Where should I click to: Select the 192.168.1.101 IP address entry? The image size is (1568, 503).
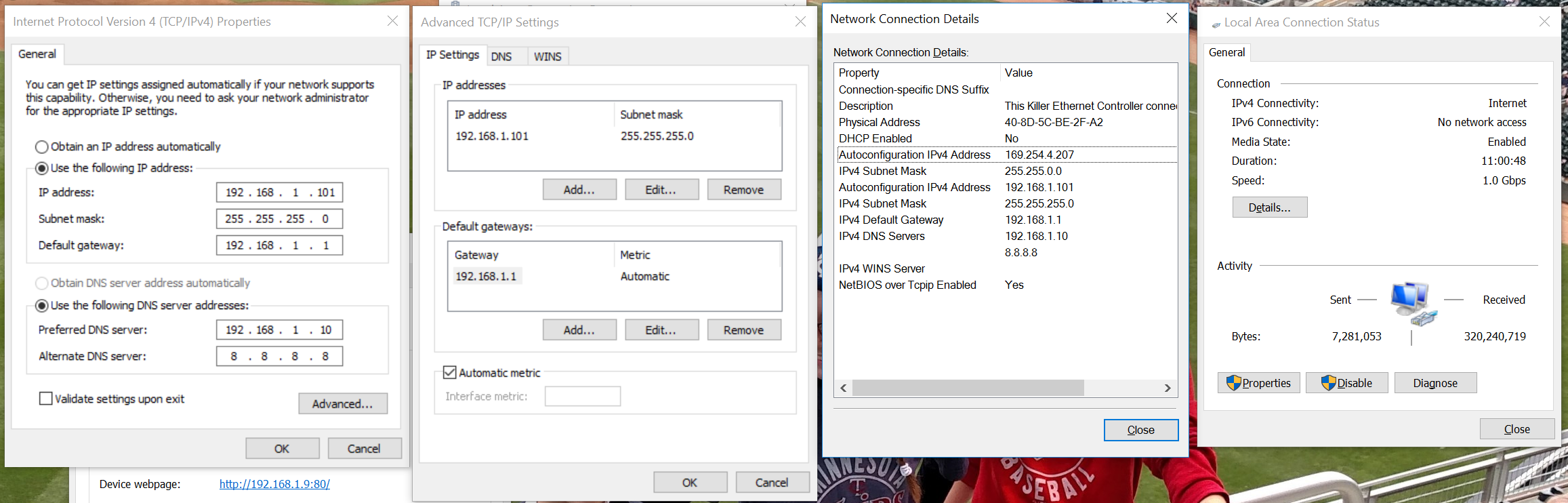[492, 136]
